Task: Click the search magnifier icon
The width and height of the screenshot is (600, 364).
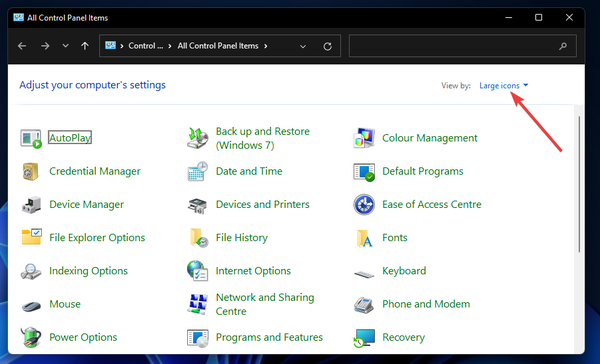Action: pos(563,46)
